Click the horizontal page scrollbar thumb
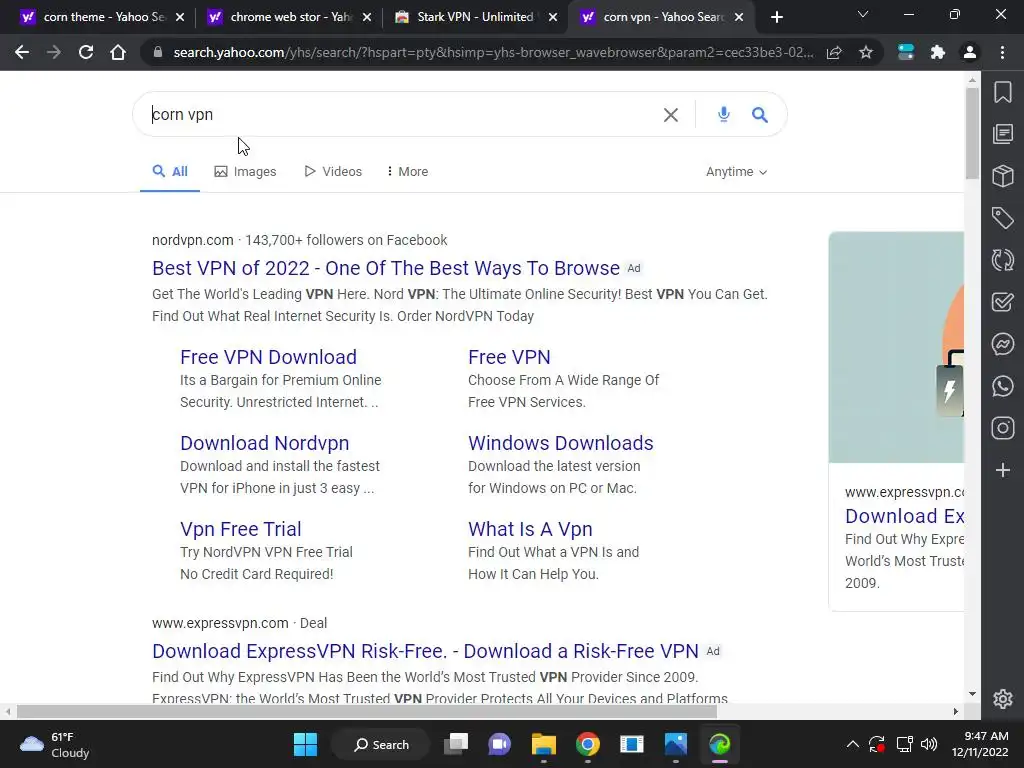1024x768 pixels. pos(367,711)
